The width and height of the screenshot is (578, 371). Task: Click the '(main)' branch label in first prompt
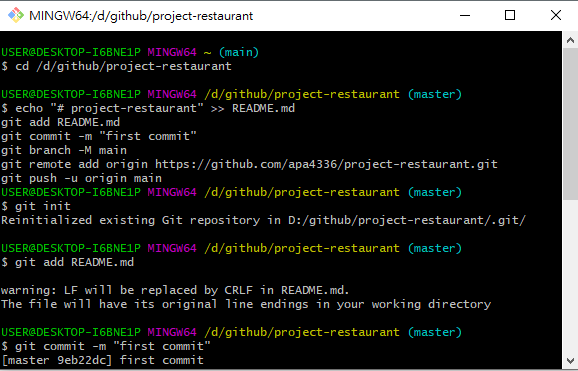(x=239, y=52)
